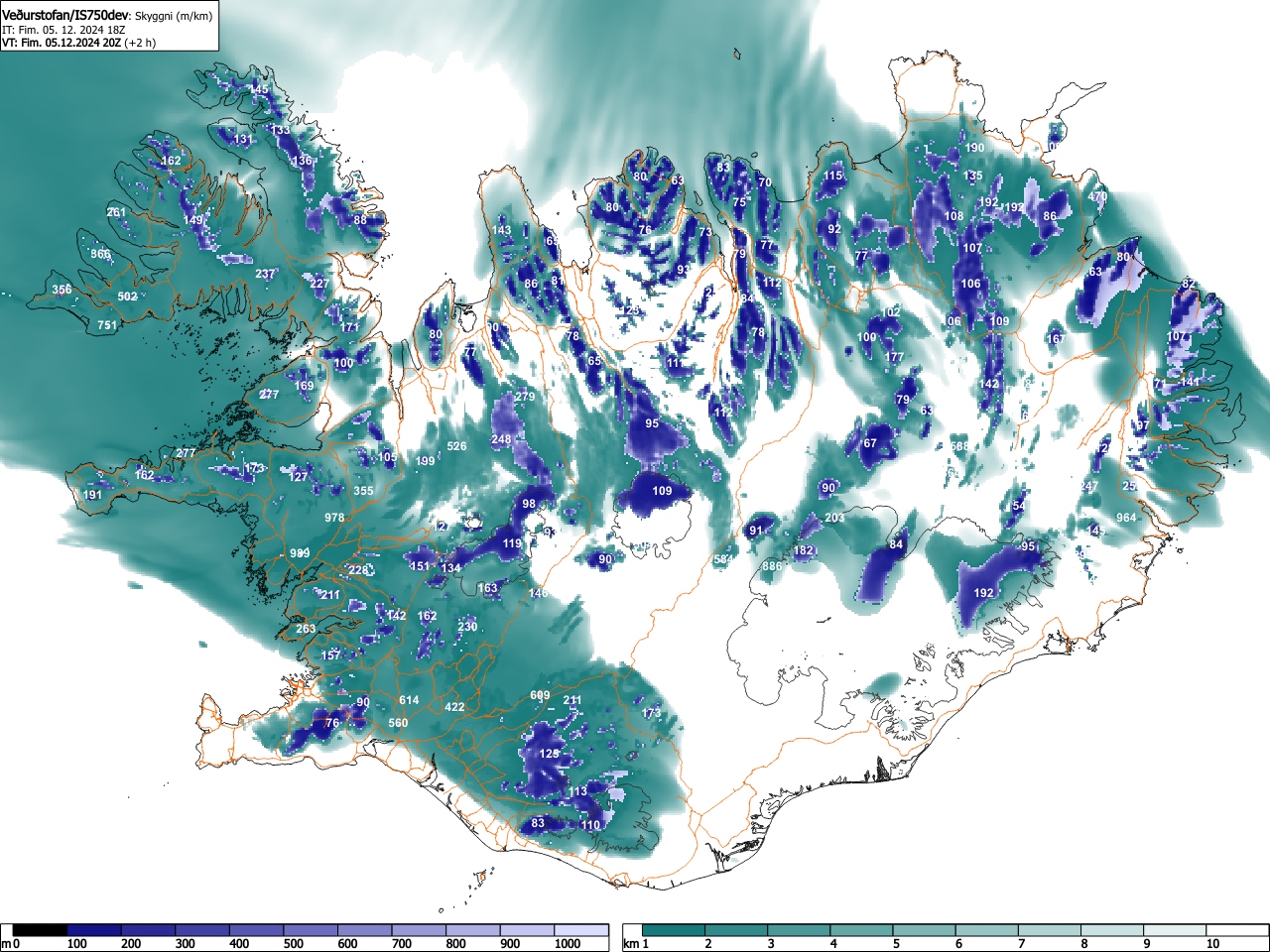This screenshot has height=952, width=1270.
Task: Click the '125' value in southern fog patch
Action: tap(550, 754)
